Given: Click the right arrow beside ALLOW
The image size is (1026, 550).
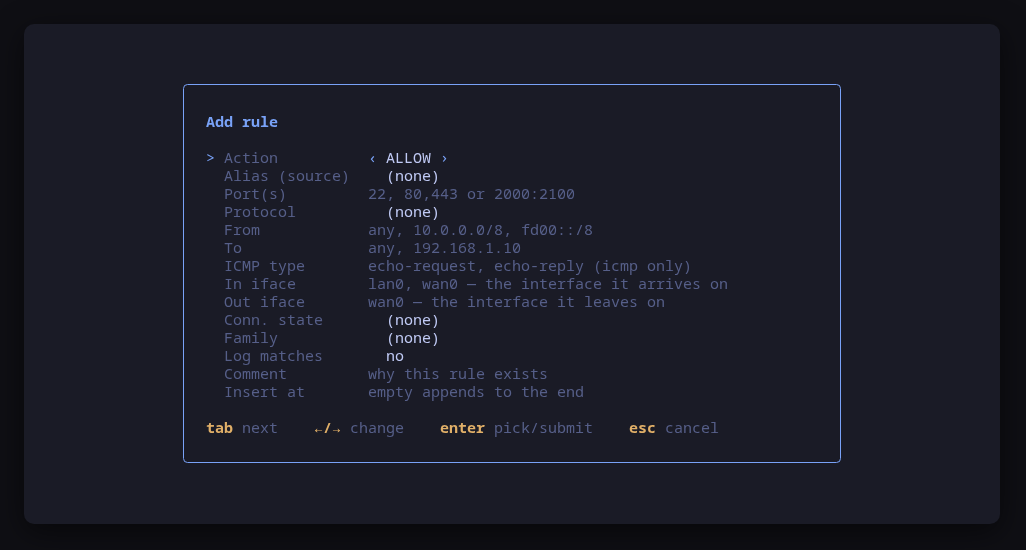Looking at the screenshot, I should [444, 158].
